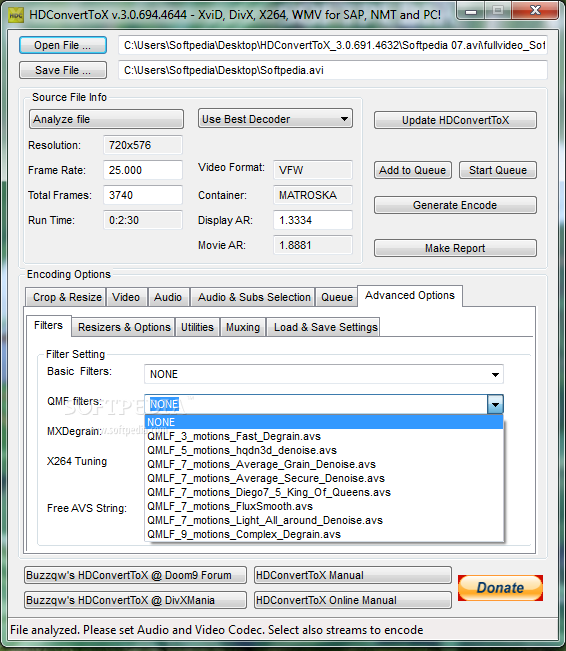Open the Queue tab
Image resolution: width=566 pixels, height=651 pixels.
(x=336, y=297)
